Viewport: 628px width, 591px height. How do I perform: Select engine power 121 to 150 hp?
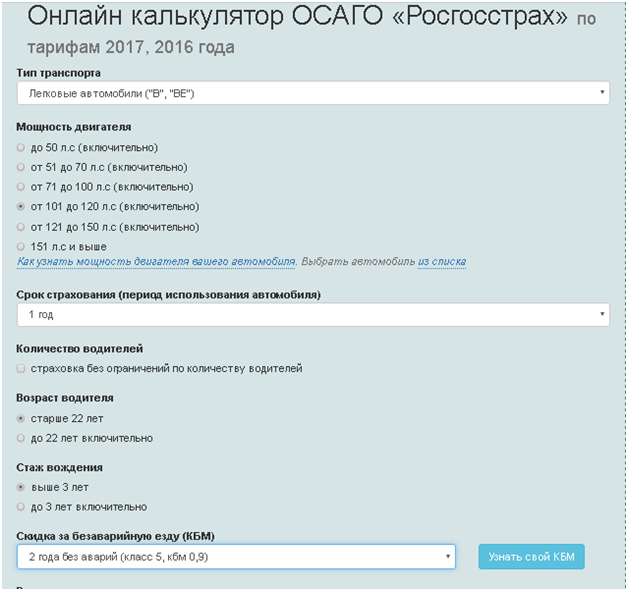(22, 227)
